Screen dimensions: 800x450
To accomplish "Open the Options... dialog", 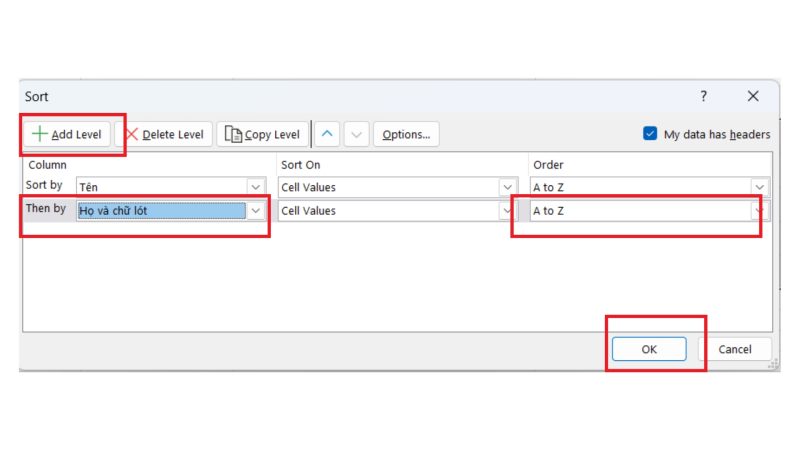I will pos(406,135).
